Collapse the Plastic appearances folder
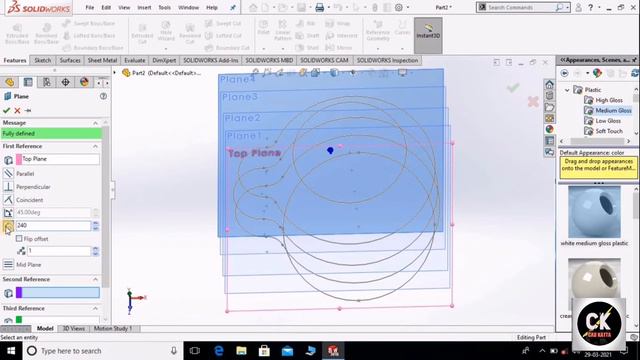Viewport: 640px width, 360px height. pyautogui.click(x=567, y=90)
